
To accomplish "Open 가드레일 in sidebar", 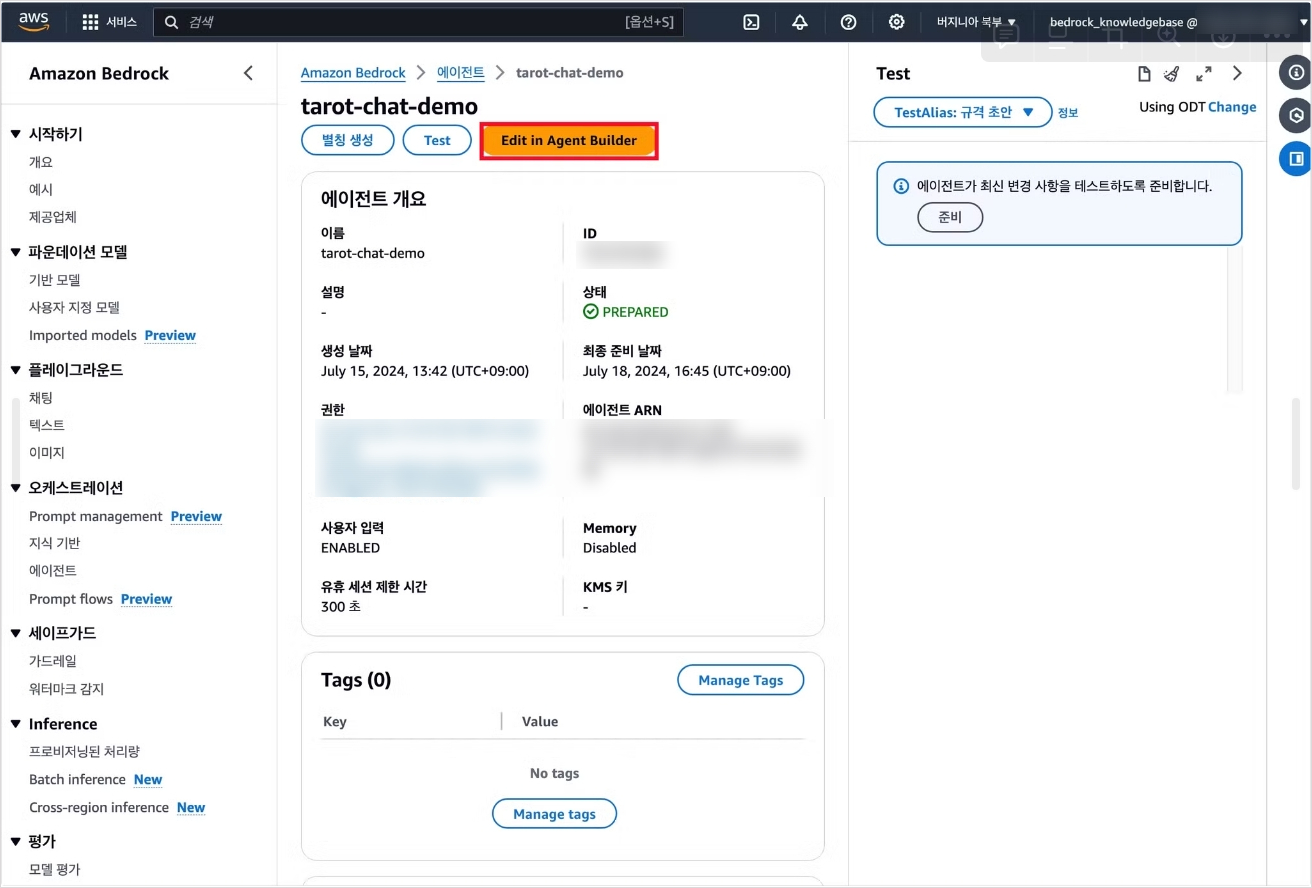I will coord(53,661).
